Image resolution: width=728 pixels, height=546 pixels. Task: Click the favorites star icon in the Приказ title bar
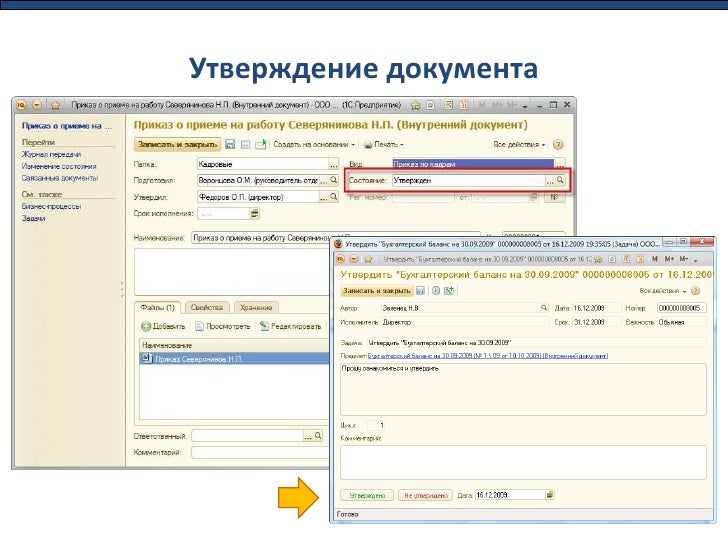[55, 105]
